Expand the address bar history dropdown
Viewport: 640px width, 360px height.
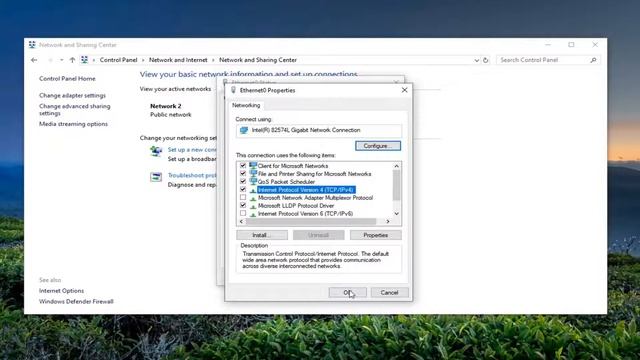[x=476, y=60]
